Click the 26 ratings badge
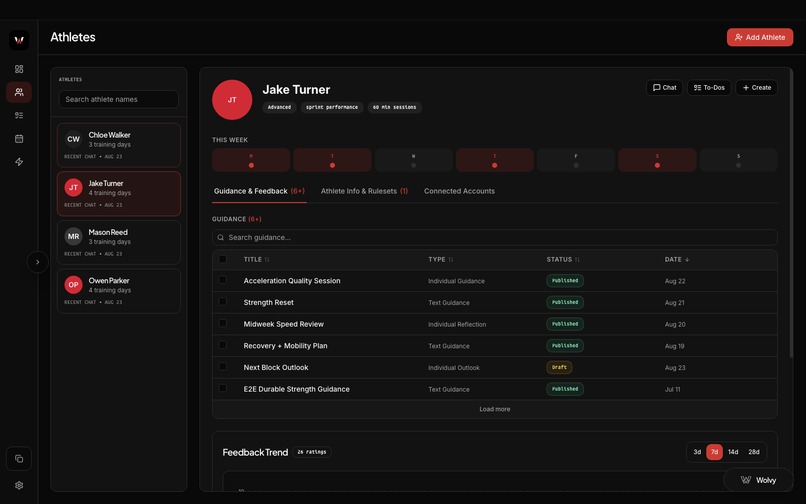The image size is (806, 504). click(x=312, y=452)
